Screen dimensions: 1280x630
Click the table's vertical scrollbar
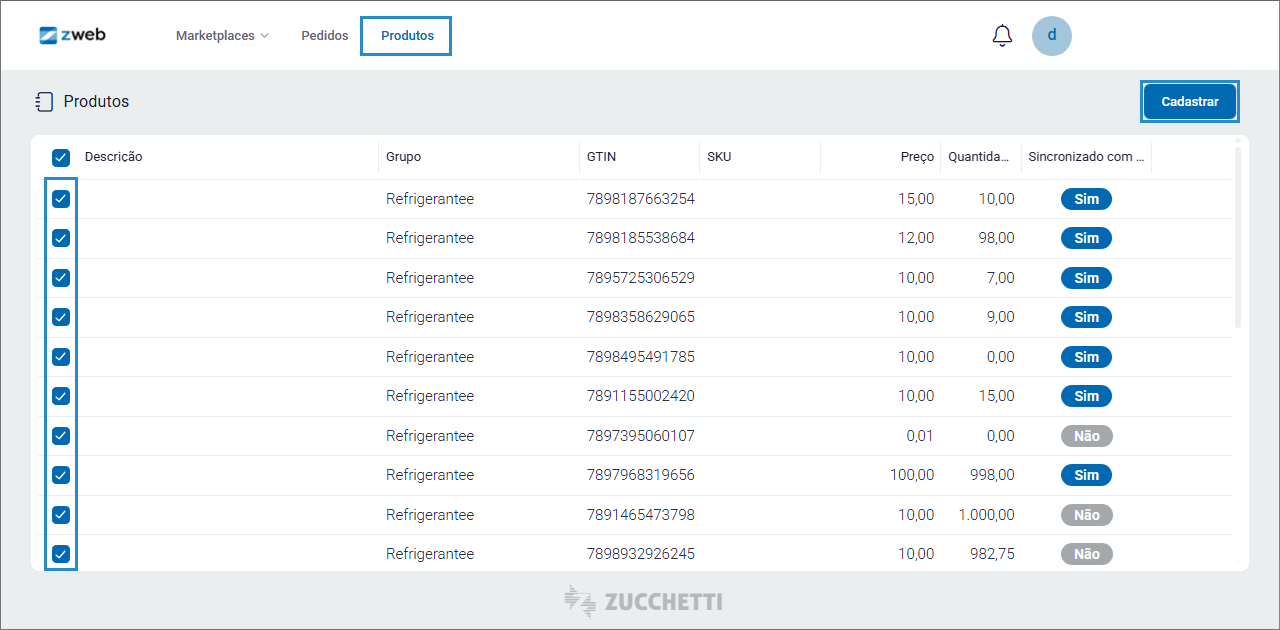click(x=1238, y=240)
